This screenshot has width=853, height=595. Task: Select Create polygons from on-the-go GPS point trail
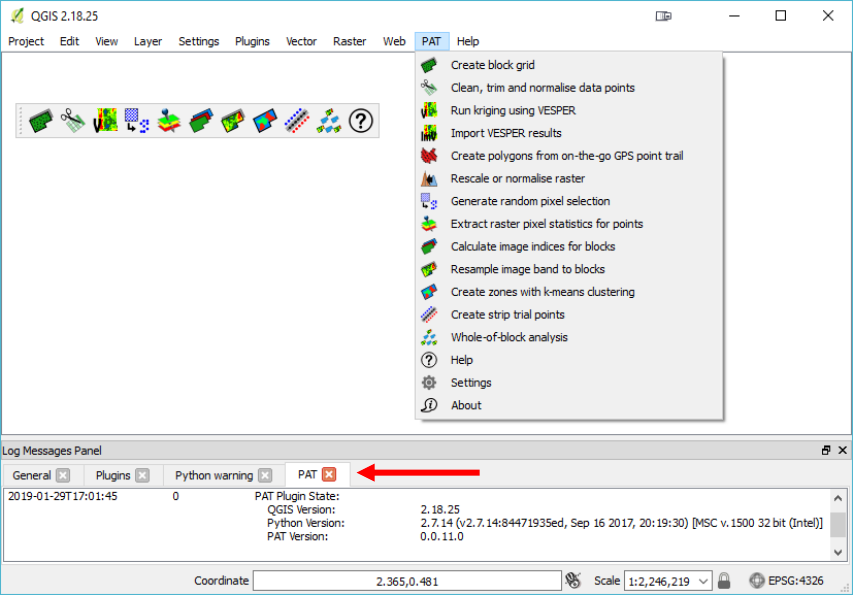point(569,156)
